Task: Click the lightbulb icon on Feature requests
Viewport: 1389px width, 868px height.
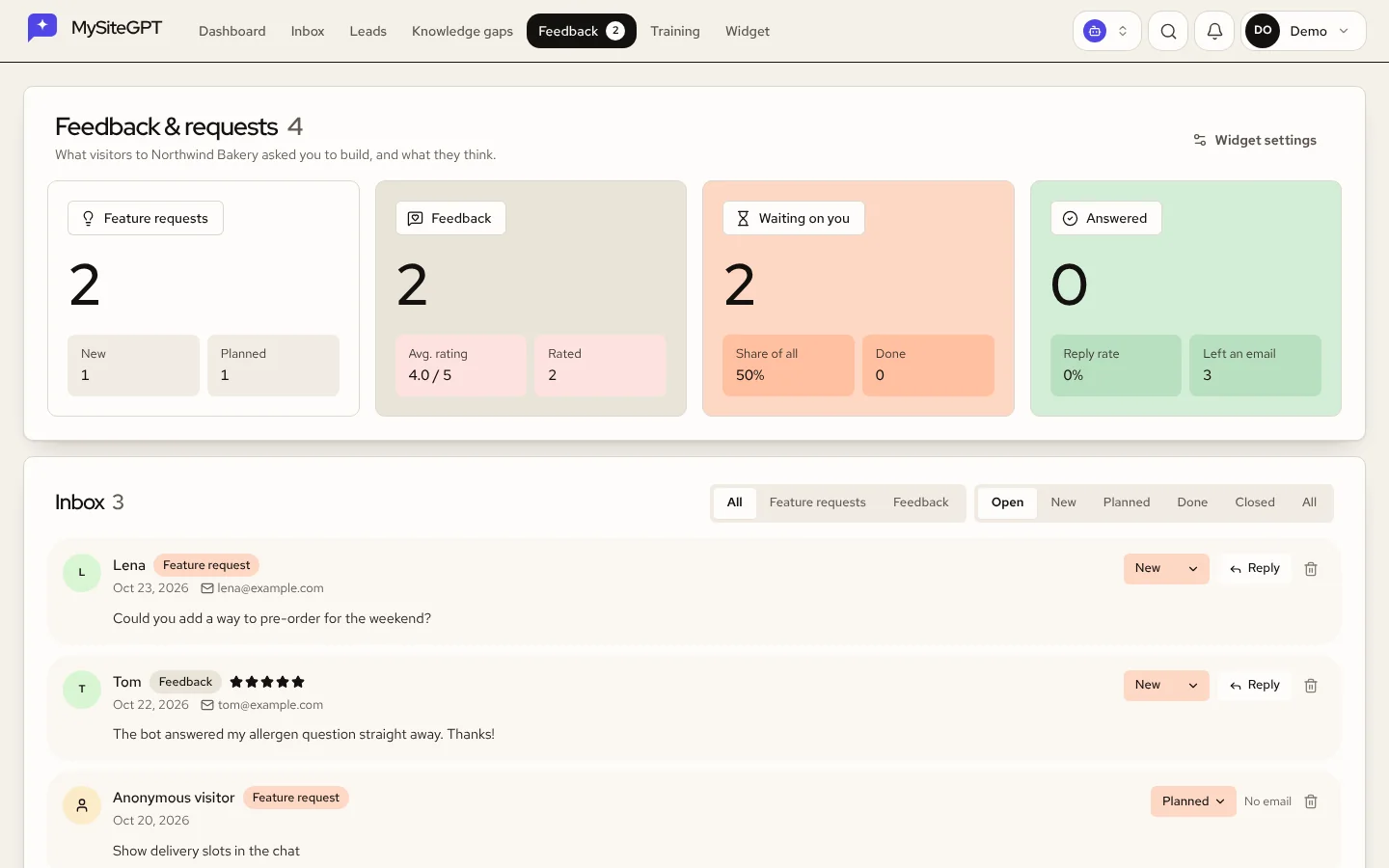Action: point(88,219)
